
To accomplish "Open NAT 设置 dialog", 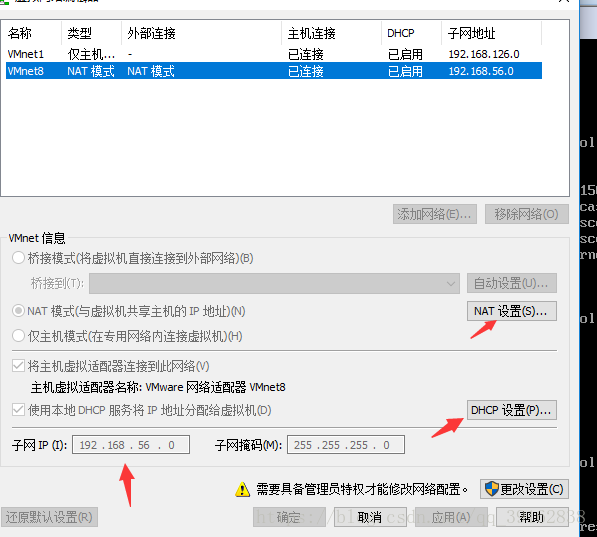I will click(x=512, y=311).
